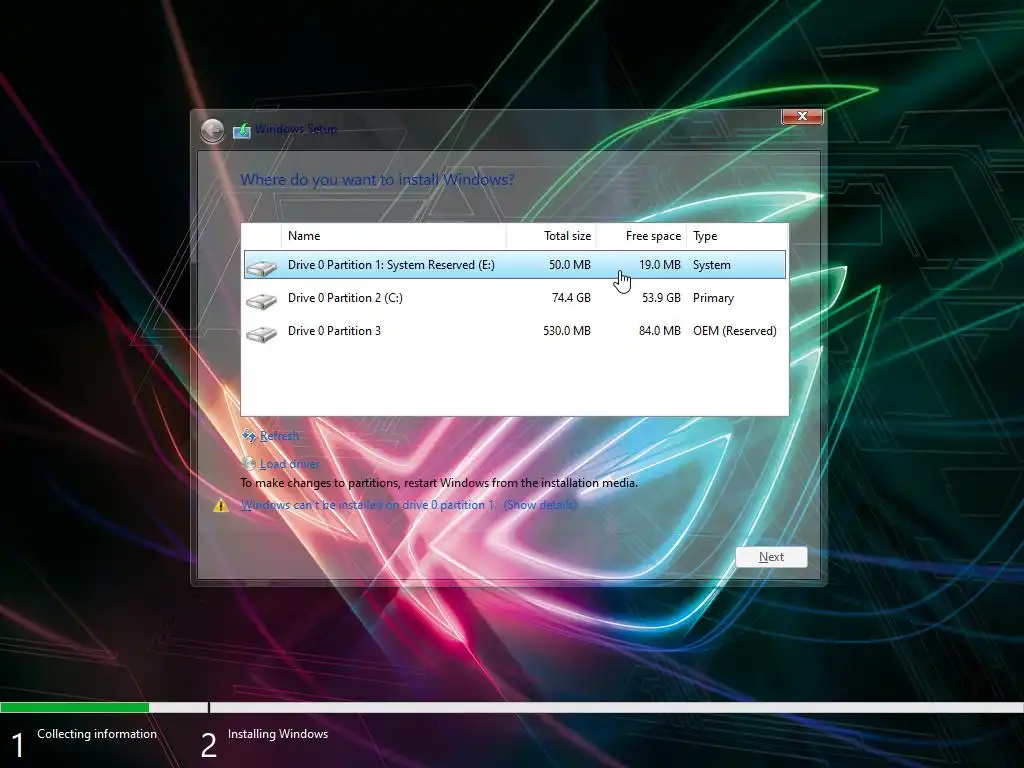
Task: Click the Collecting information step label
Action: (97, 733)
